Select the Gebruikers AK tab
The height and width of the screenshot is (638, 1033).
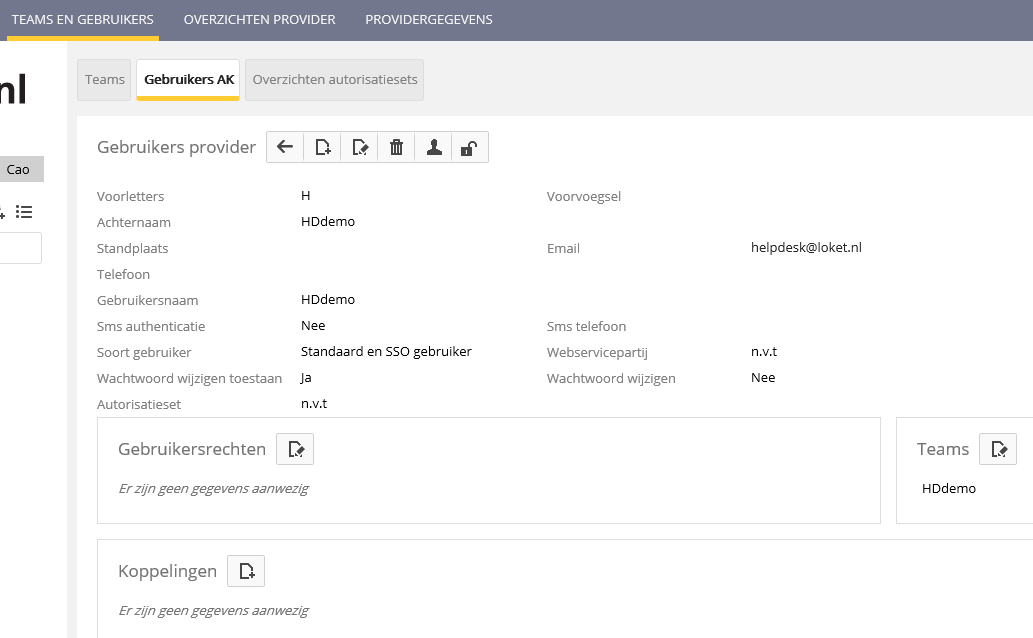[189, 80]
